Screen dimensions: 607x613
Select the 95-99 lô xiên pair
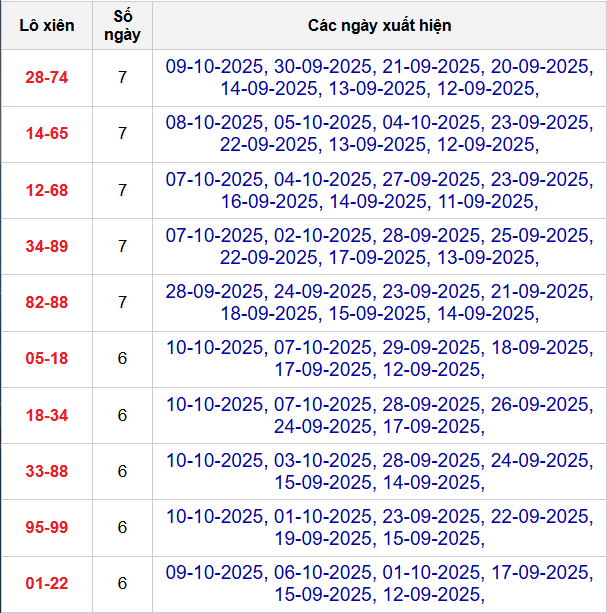(x=46, y=527)
